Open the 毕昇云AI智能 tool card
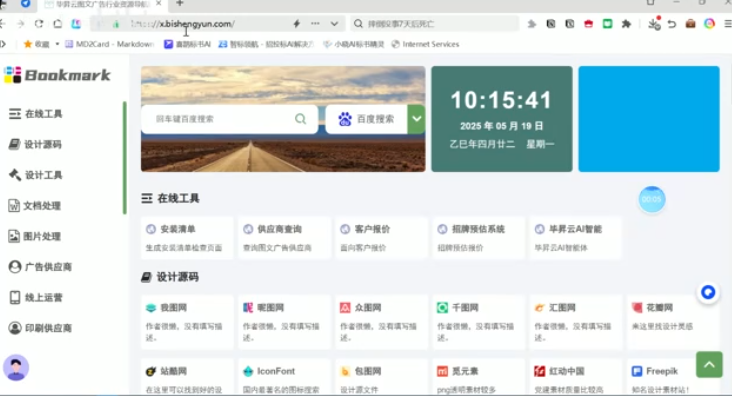This screenshot has width=732, height=396. click(x=576, y=237)
